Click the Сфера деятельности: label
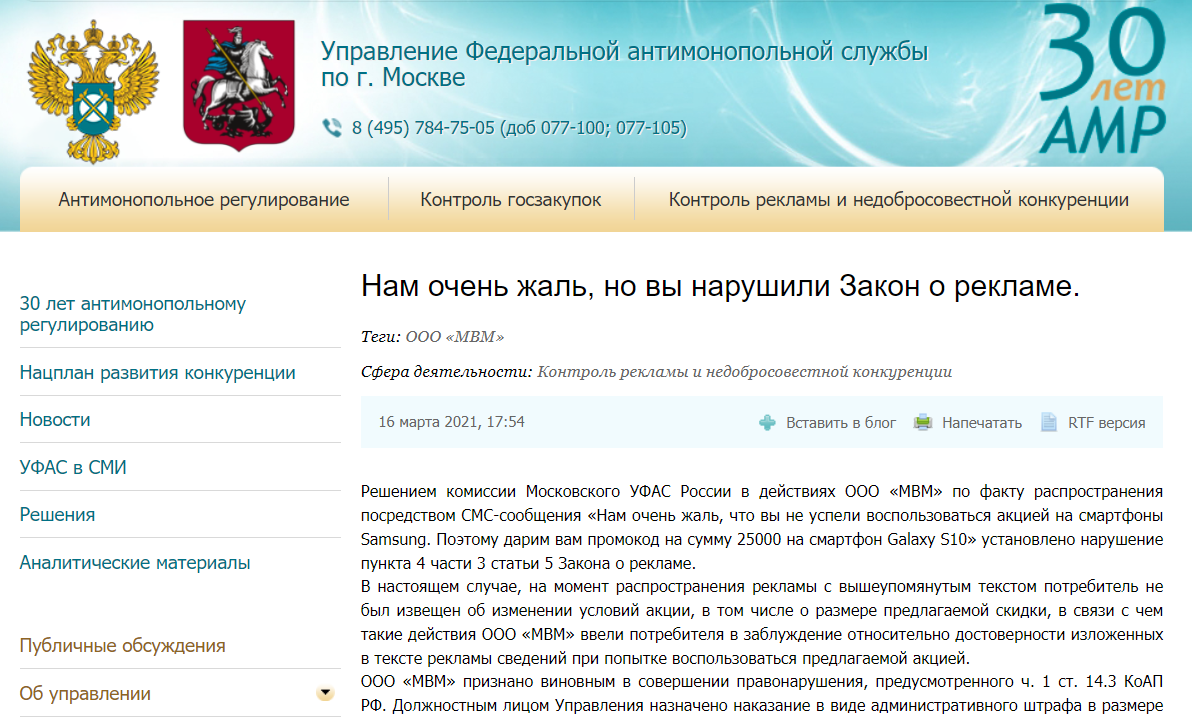 pos(446,372)
